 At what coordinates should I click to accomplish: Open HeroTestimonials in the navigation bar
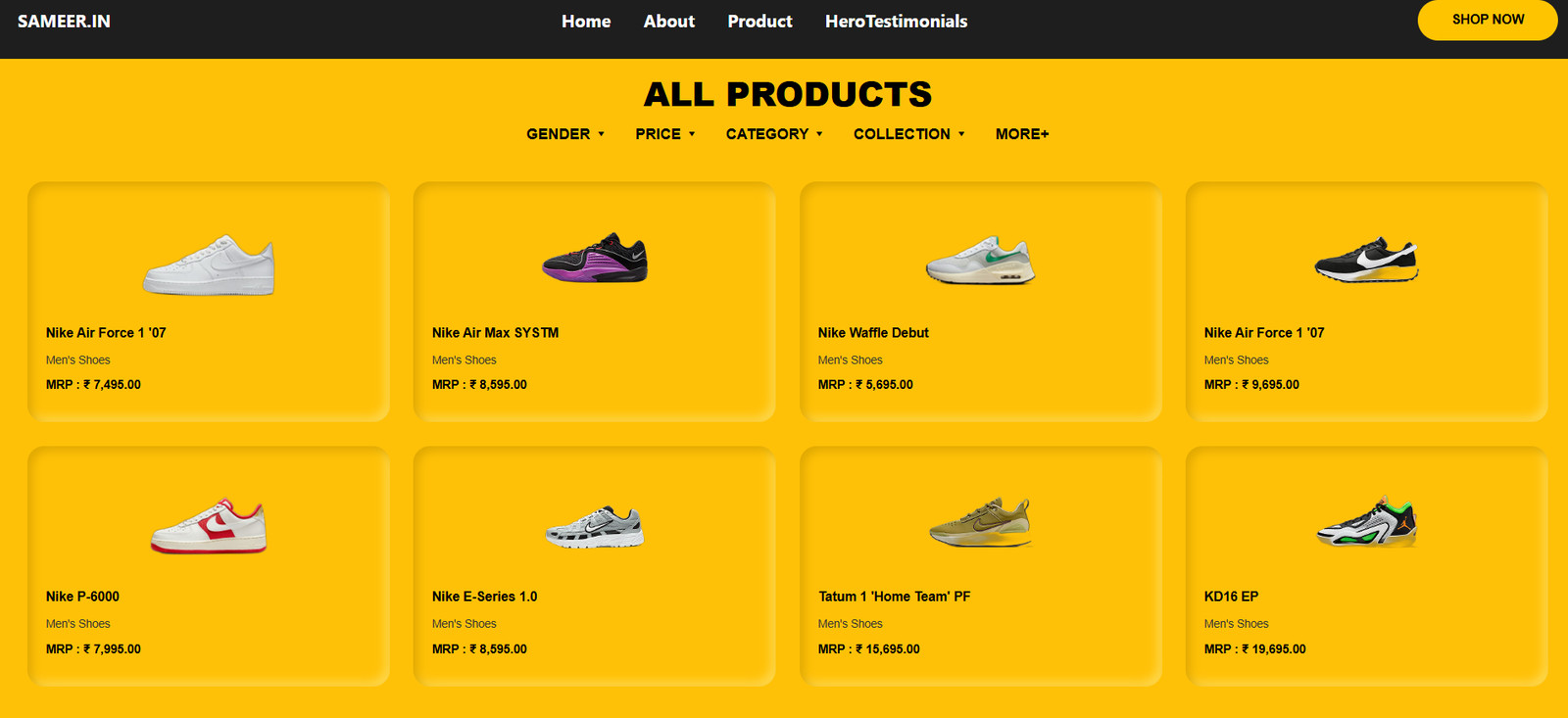897,22
